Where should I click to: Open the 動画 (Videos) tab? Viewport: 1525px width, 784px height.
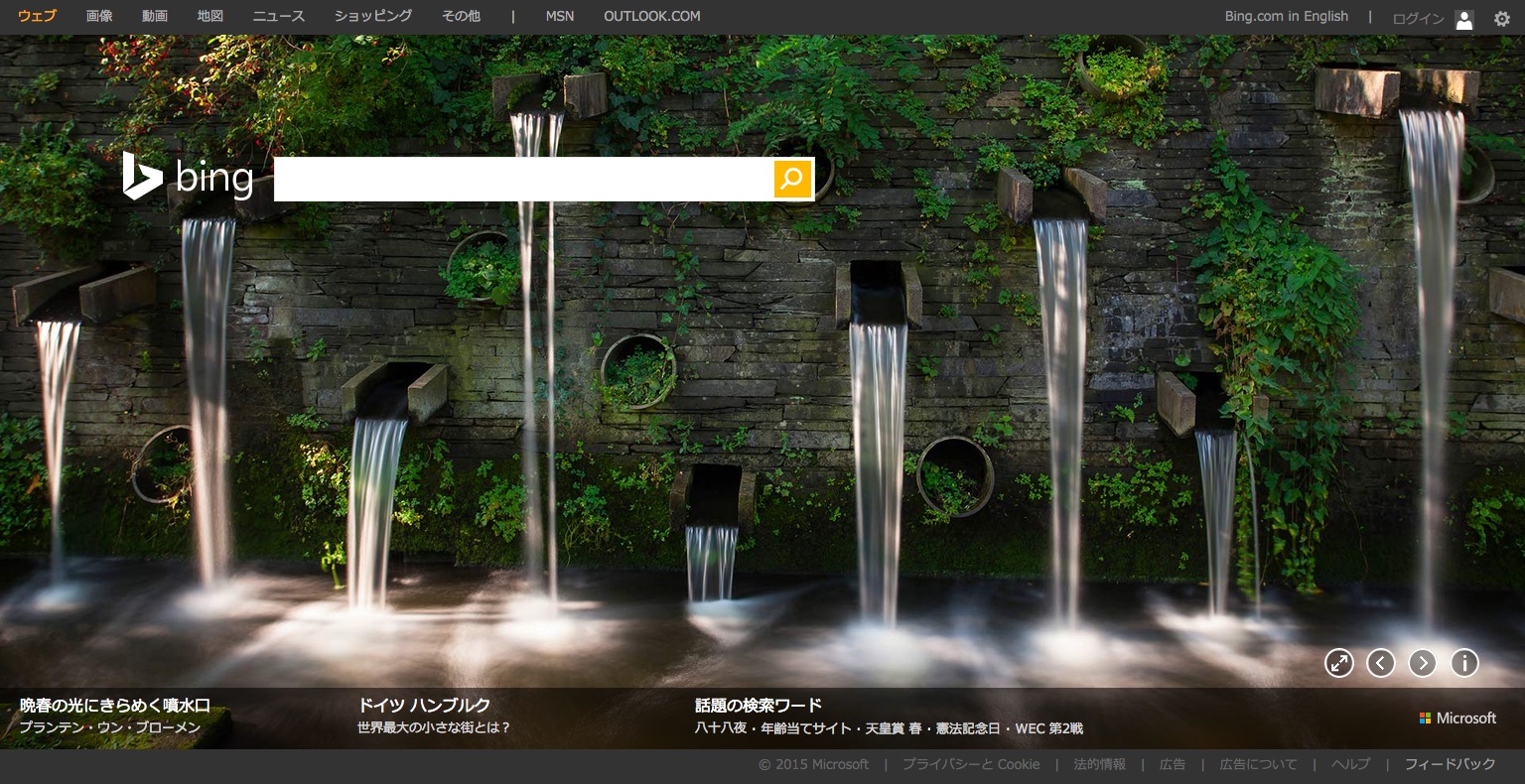point(155,16)
